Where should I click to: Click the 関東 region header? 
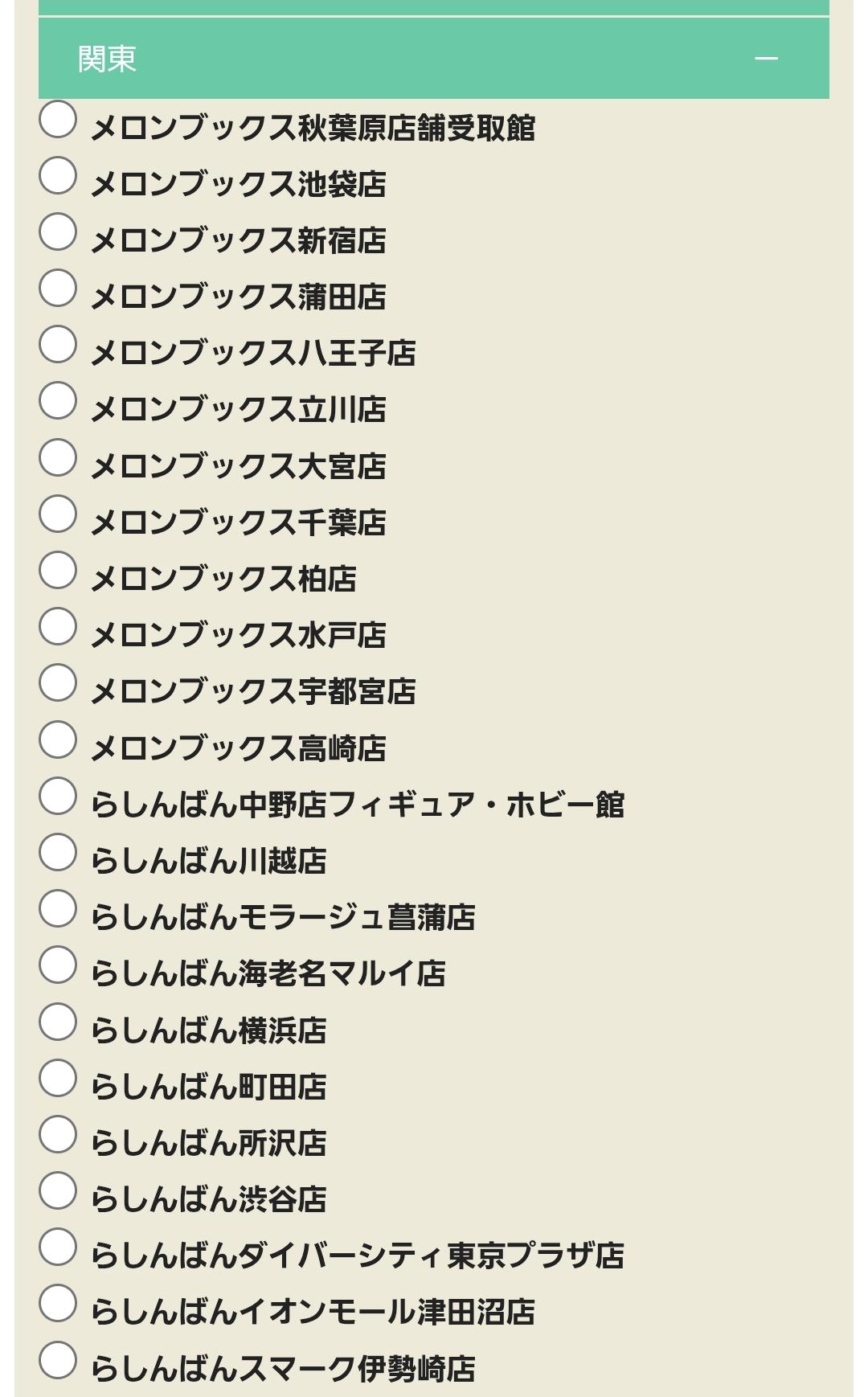108,59
